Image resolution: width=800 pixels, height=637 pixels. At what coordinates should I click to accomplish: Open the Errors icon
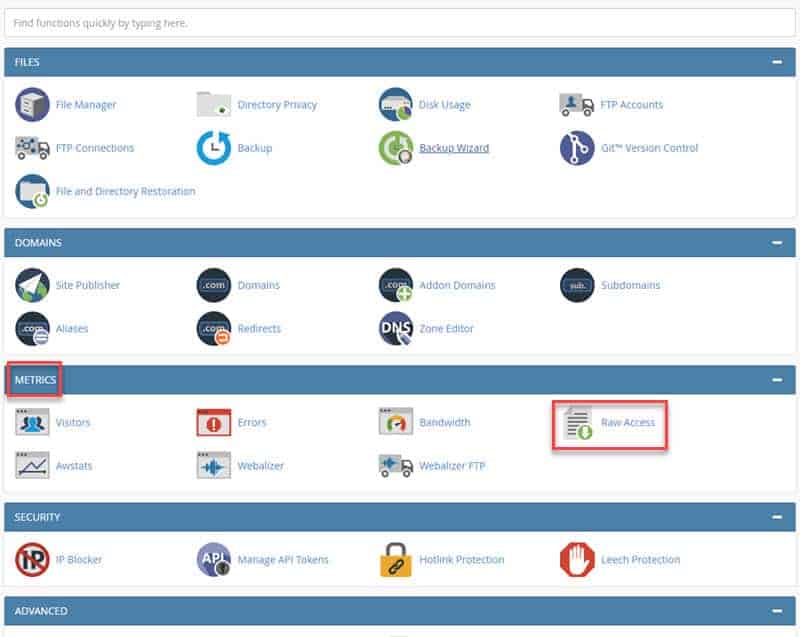pyautogui.click(x=214, y=422)
